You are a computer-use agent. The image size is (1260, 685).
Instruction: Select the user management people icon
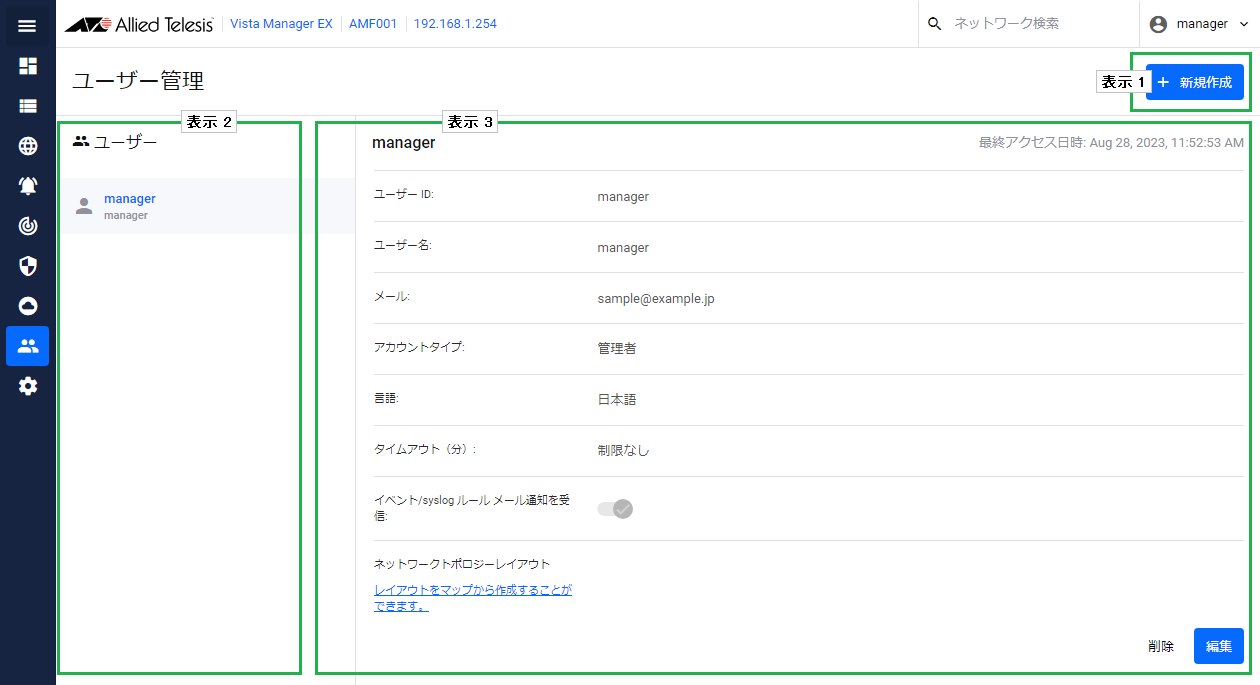(x=28, y=346)
